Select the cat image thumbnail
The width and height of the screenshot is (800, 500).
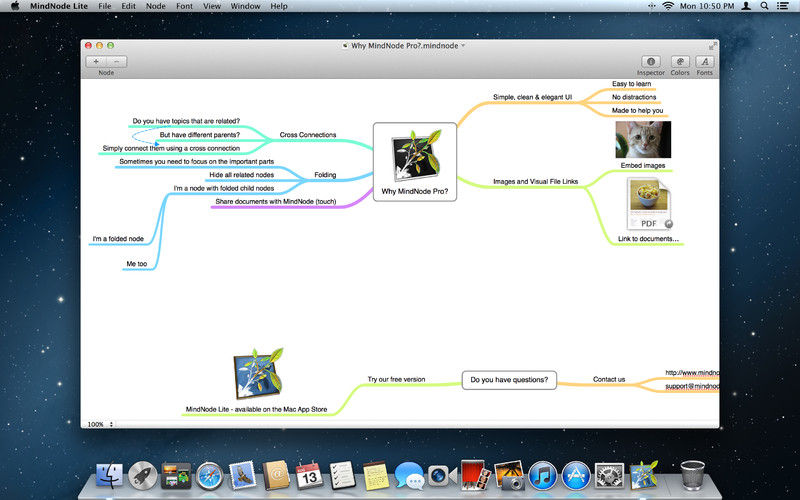coord(643,139)
